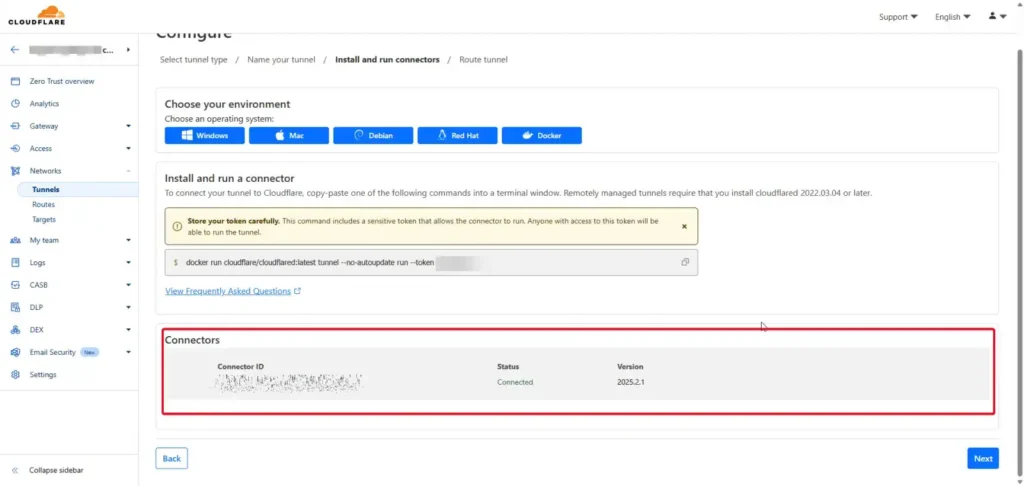Image resolution: width=1024 pixels, height=486 pixels.
Task: Expand the My team menu
Action: [129, 240]
